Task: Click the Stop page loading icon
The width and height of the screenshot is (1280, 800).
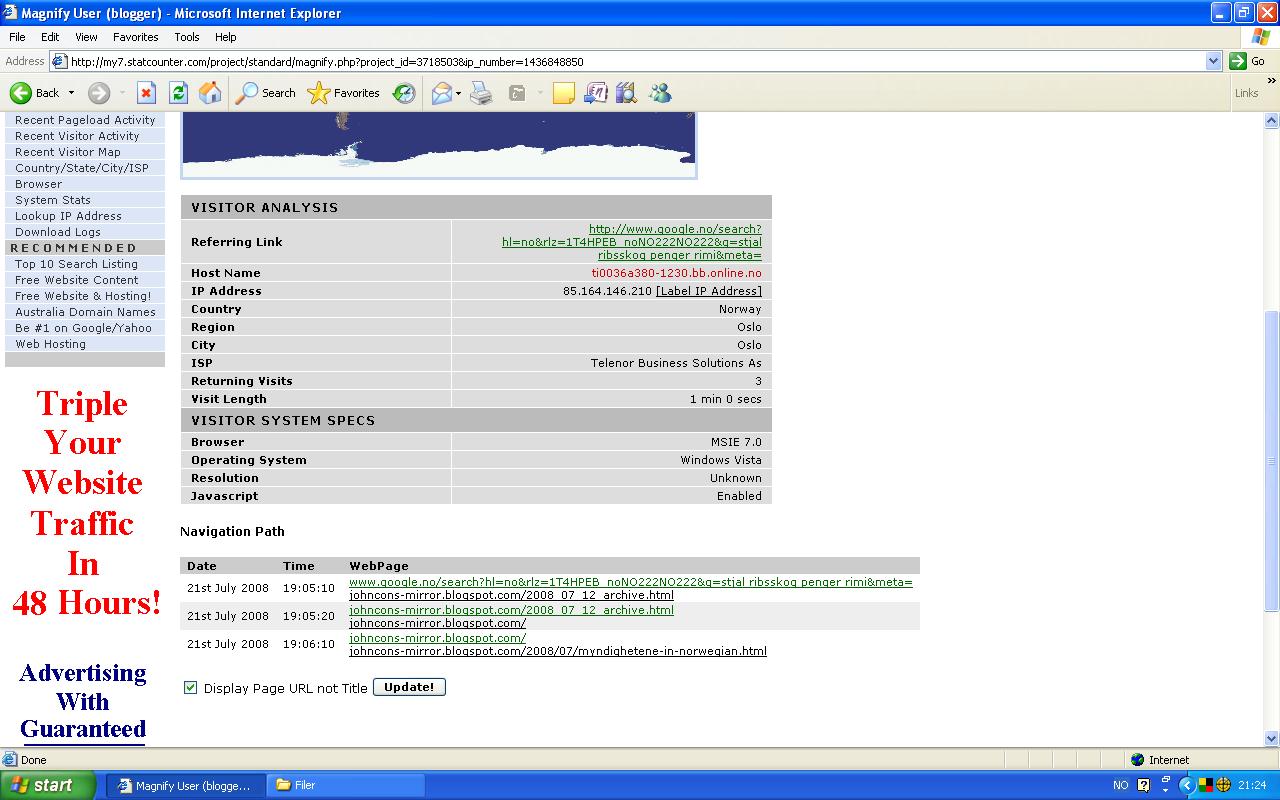Action: pos(146,93)
